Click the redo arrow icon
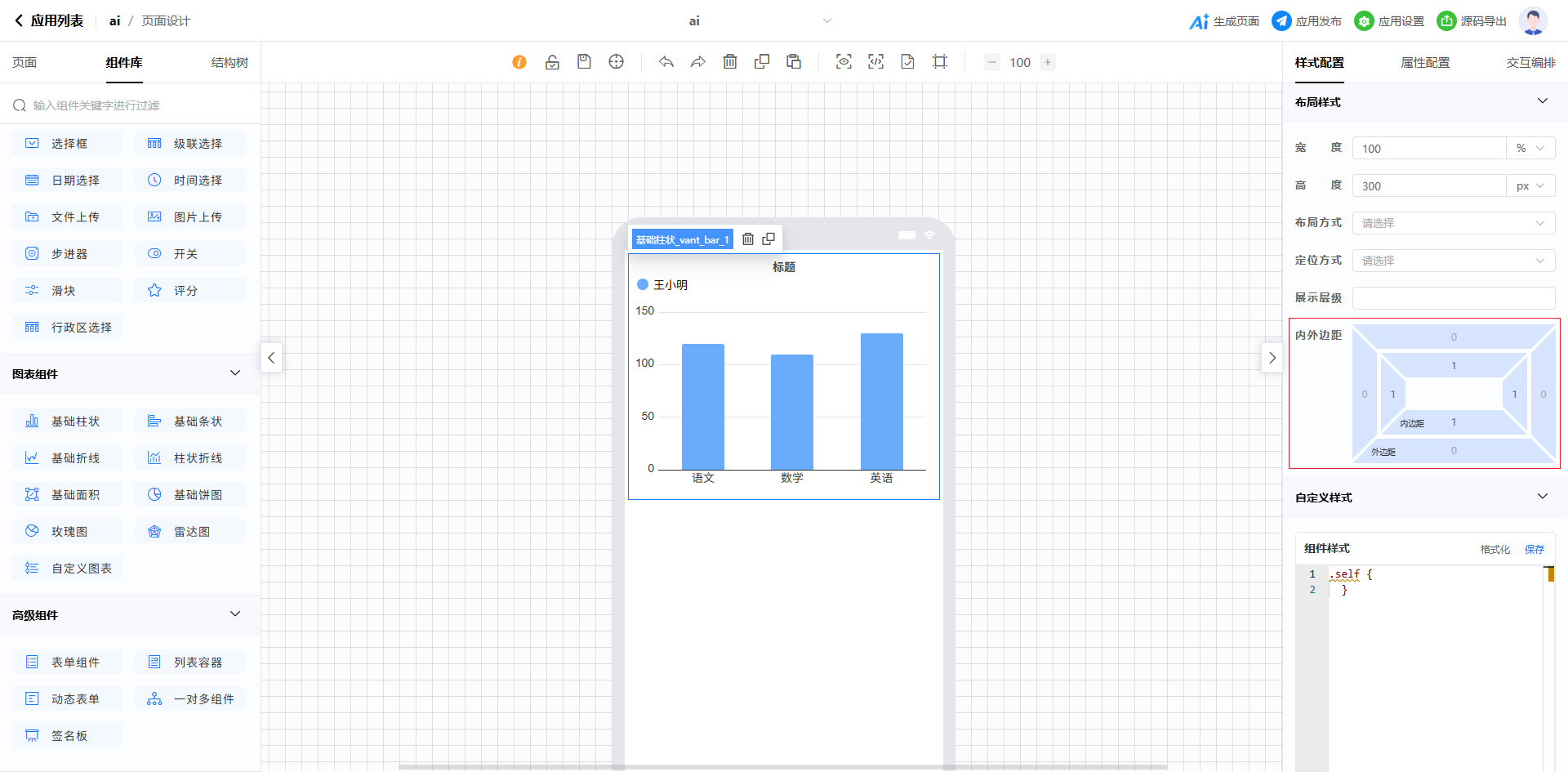The width and height of the screenshot is (1568, 772). coord(698,62)
